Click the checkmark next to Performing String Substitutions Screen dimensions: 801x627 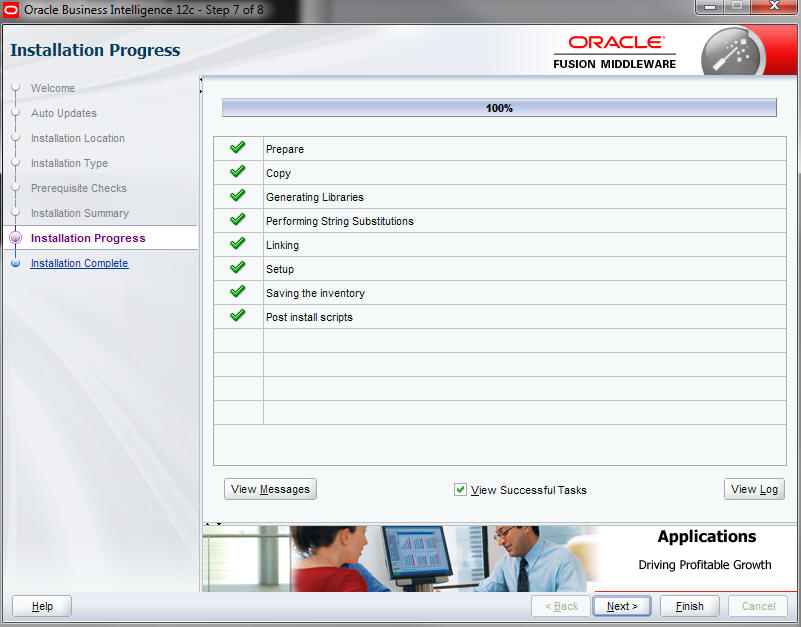pyautogui.click(x=238, y=220)
